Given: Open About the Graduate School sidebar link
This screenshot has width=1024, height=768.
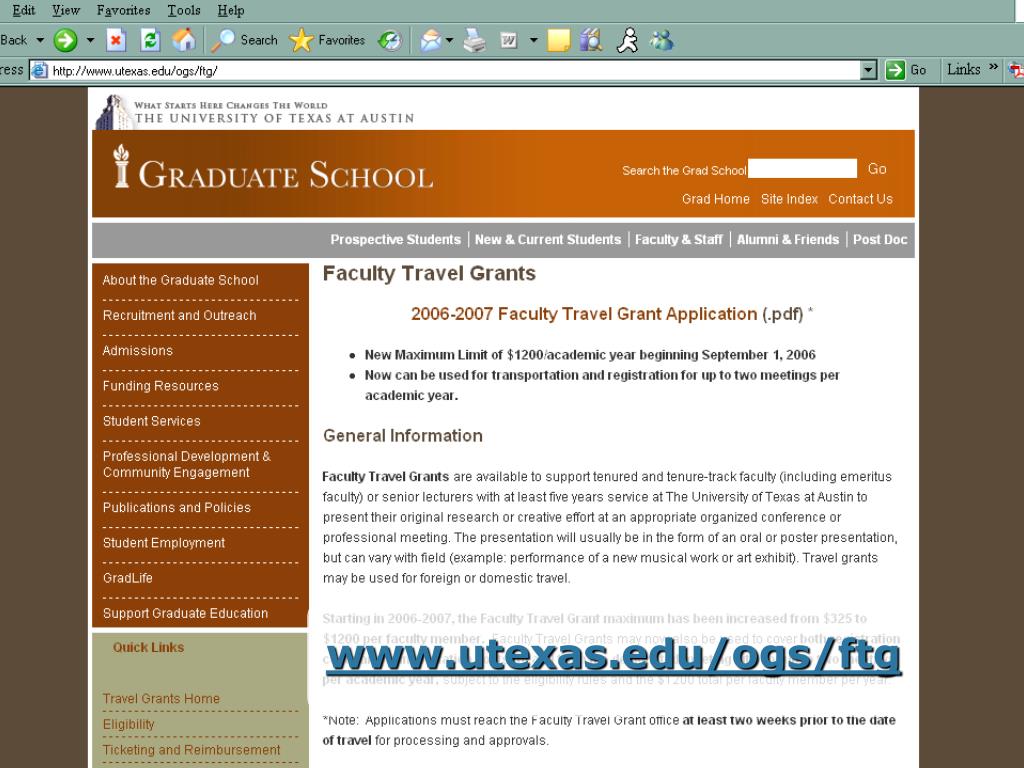Looking at the screenshot, I should coord(180,280).
